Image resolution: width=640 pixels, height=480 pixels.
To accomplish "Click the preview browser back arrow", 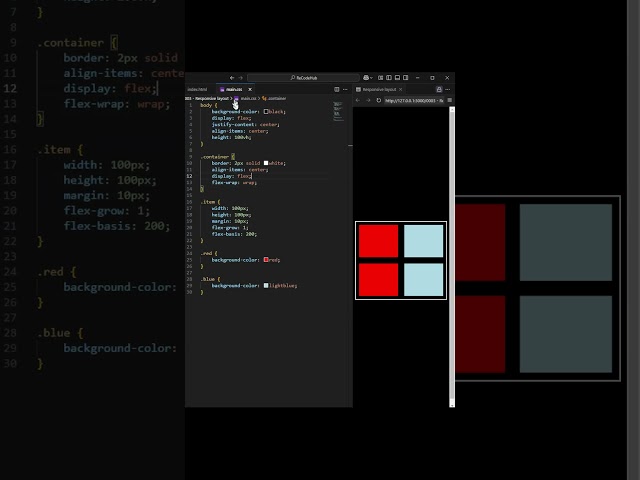I will click(x=358, y=100).
